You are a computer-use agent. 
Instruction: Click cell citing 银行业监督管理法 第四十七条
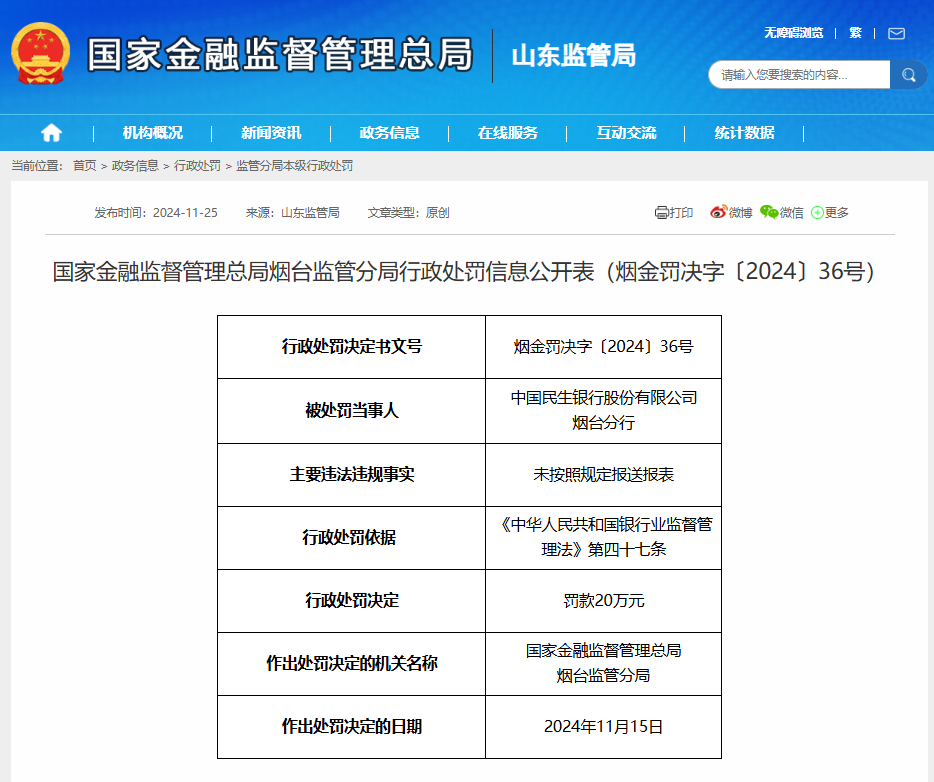[603, 537]
